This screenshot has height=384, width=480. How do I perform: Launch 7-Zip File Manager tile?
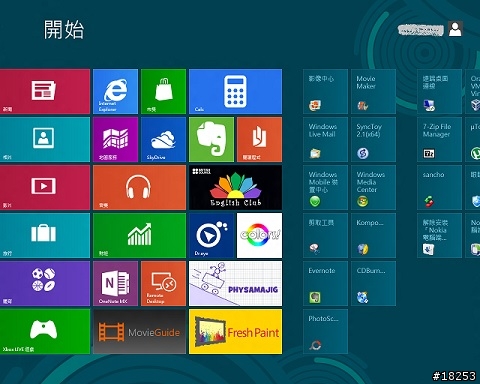point(439,139)
